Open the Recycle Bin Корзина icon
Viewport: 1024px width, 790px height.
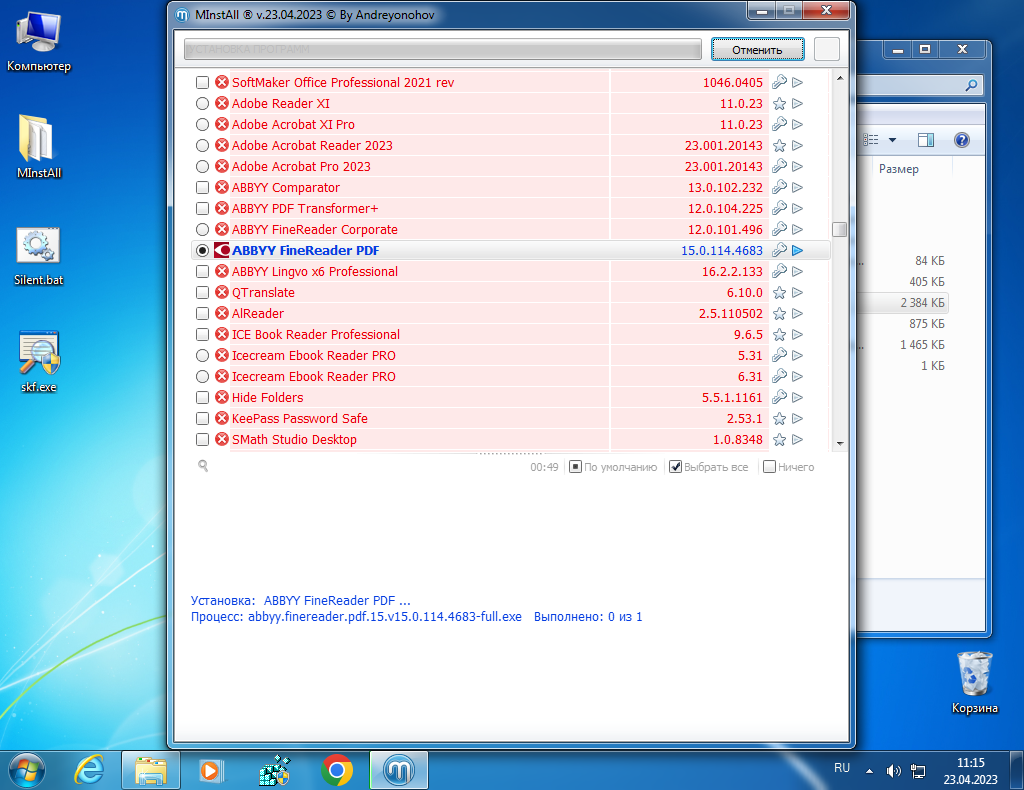point(974,682)
